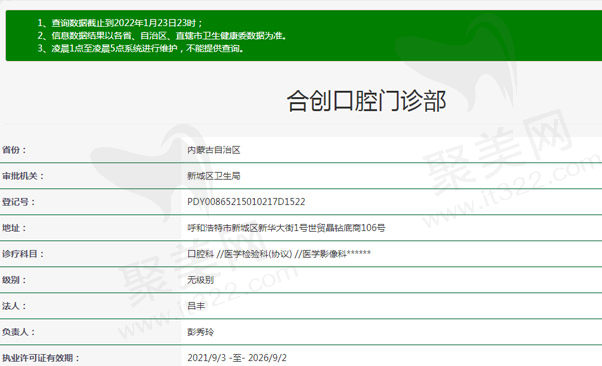Click the 执业许可证有效期 label

click(x=41, y=358)
